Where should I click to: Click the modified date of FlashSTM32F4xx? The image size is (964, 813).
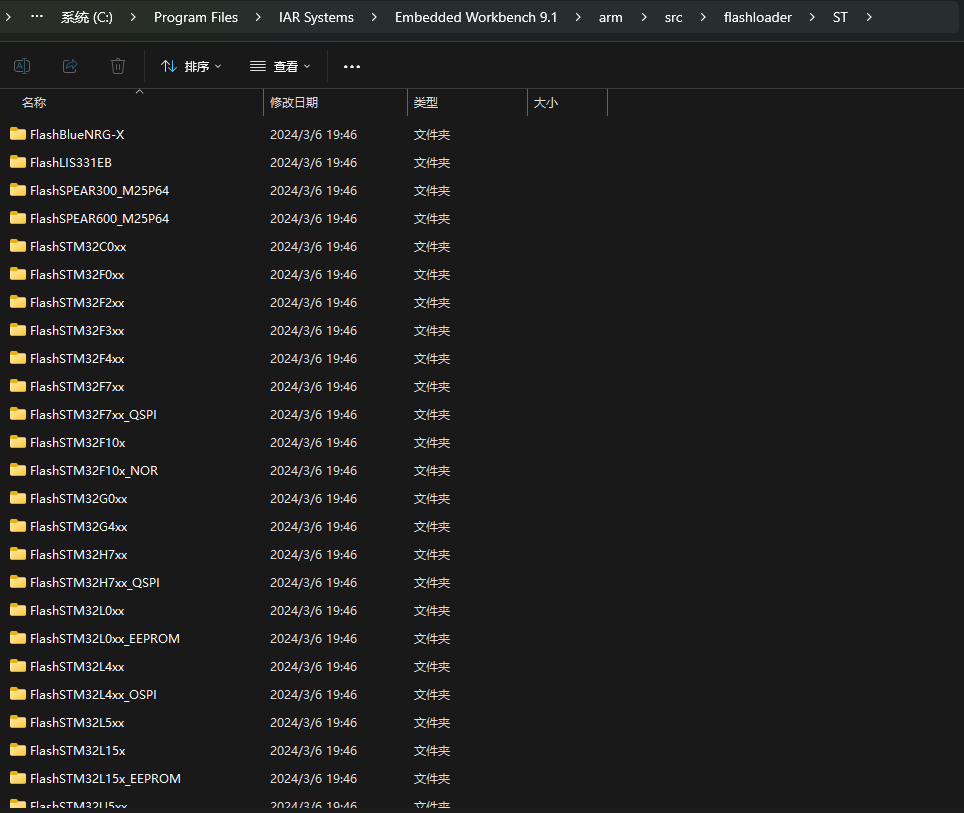tap(314, 358)
